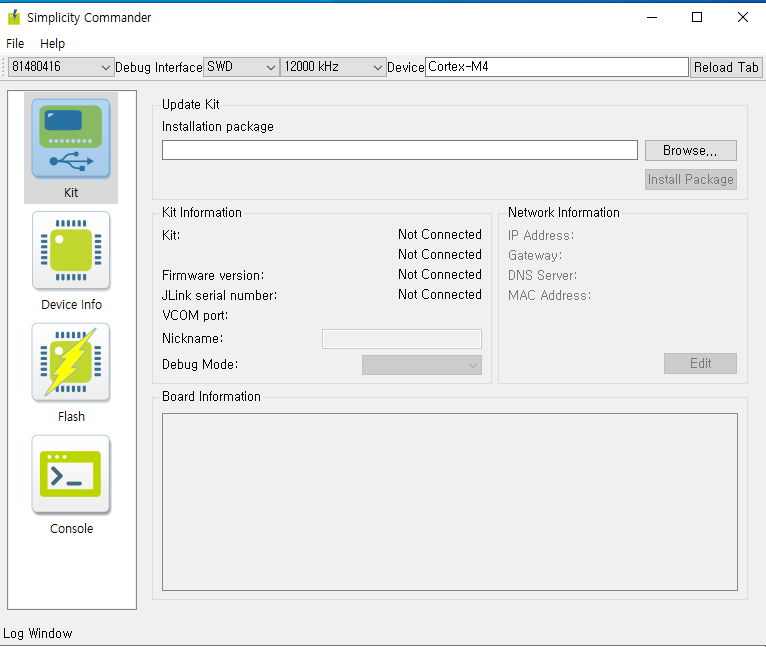Click the Nickname text field
The width and height of the screenshot is (766, 647).
402,339
